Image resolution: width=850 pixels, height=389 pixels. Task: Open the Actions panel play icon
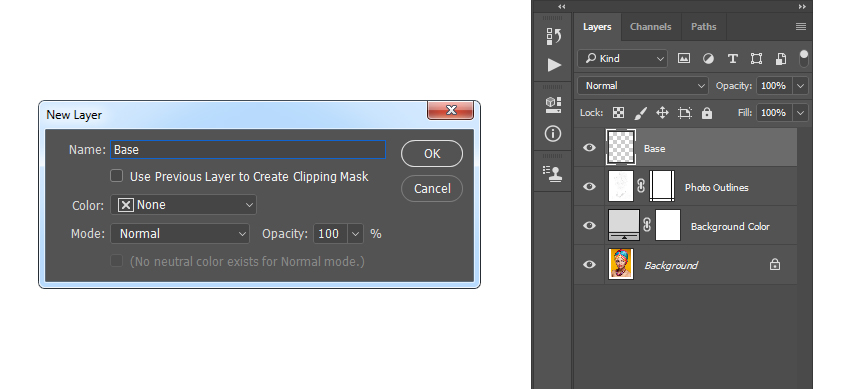[x=553, y=65]
